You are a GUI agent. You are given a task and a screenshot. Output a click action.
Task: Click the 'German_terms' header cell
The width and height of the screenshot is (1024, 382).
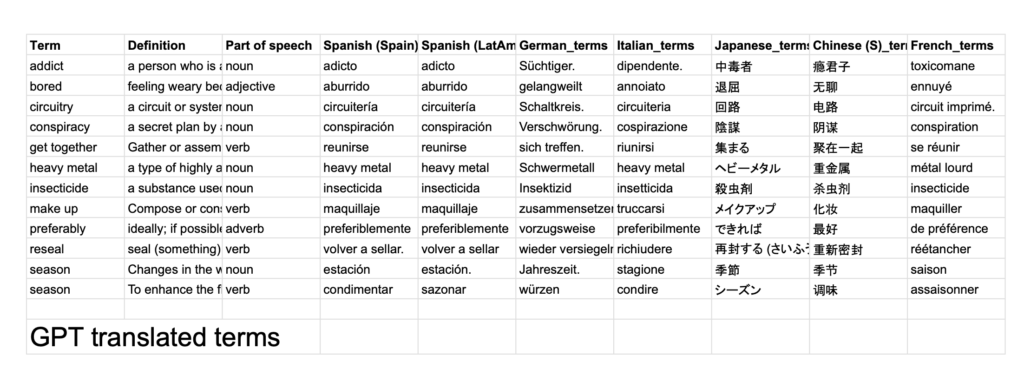[565, 45]
